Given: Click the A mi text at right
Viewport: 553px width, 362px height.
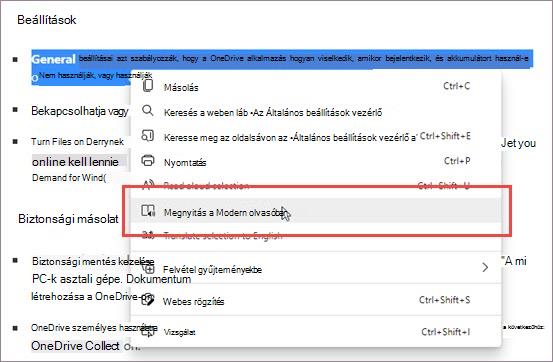Looking at the screenshot, I should 515,261.
